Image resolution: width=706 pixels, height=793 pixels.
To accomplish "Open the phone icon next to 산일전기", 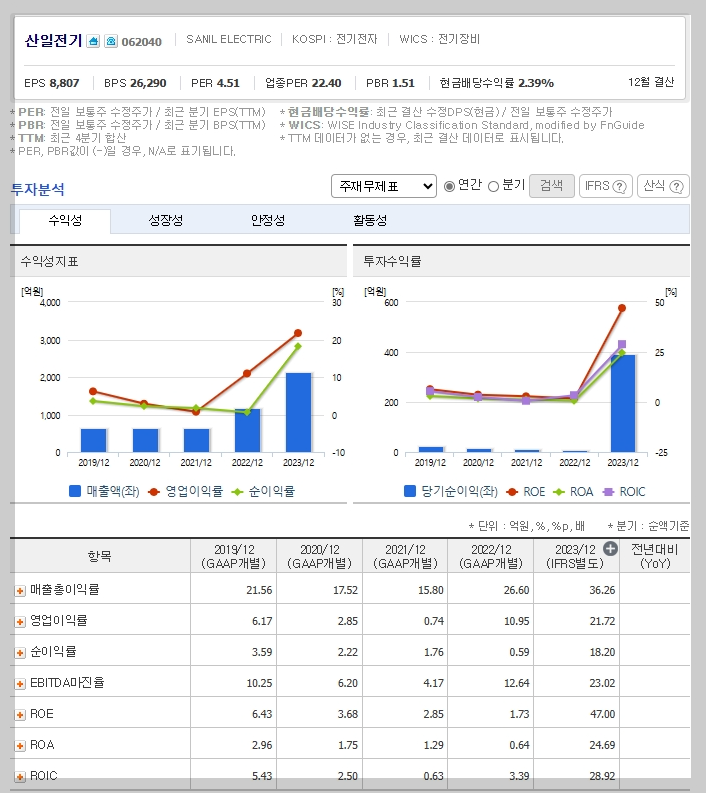I will pyautogui.click(x=111, y=41).
